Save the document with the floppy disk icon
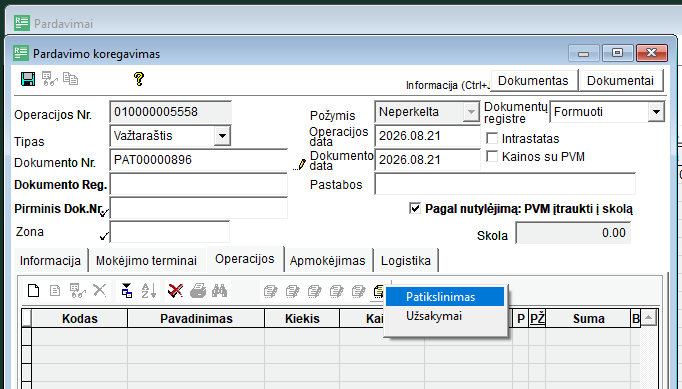Image resolution: width=682 pixels, height=389 pixels. point(28,79)
